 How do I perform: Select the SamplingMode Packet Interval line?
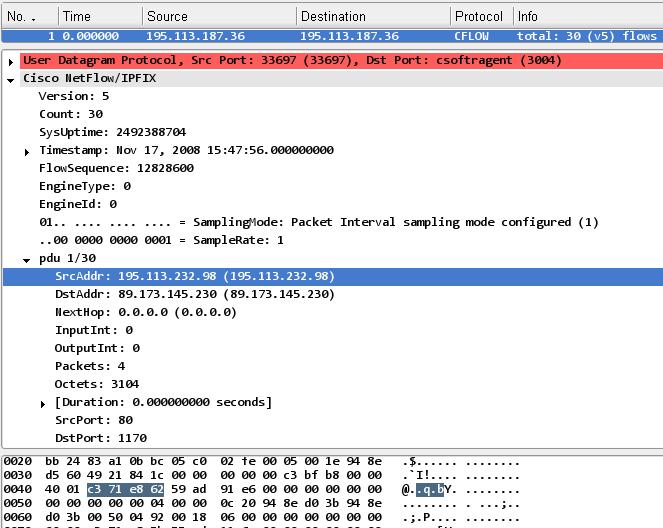click(x=319, y=222)
